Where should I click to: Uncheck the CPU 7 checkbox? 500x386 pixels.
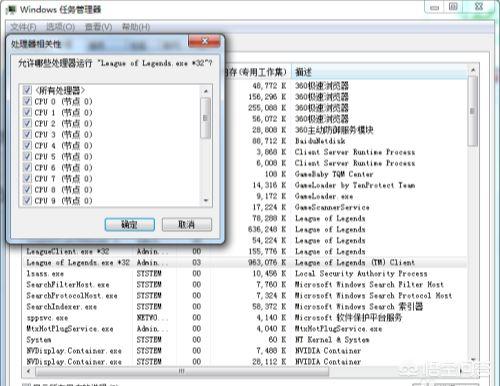(27, 178)
